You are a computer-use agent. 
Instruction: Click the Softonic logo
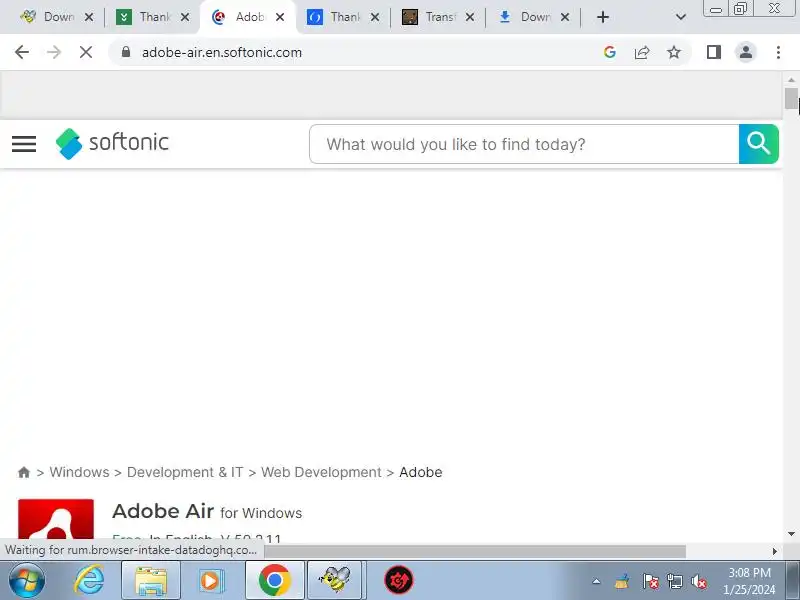112,143
